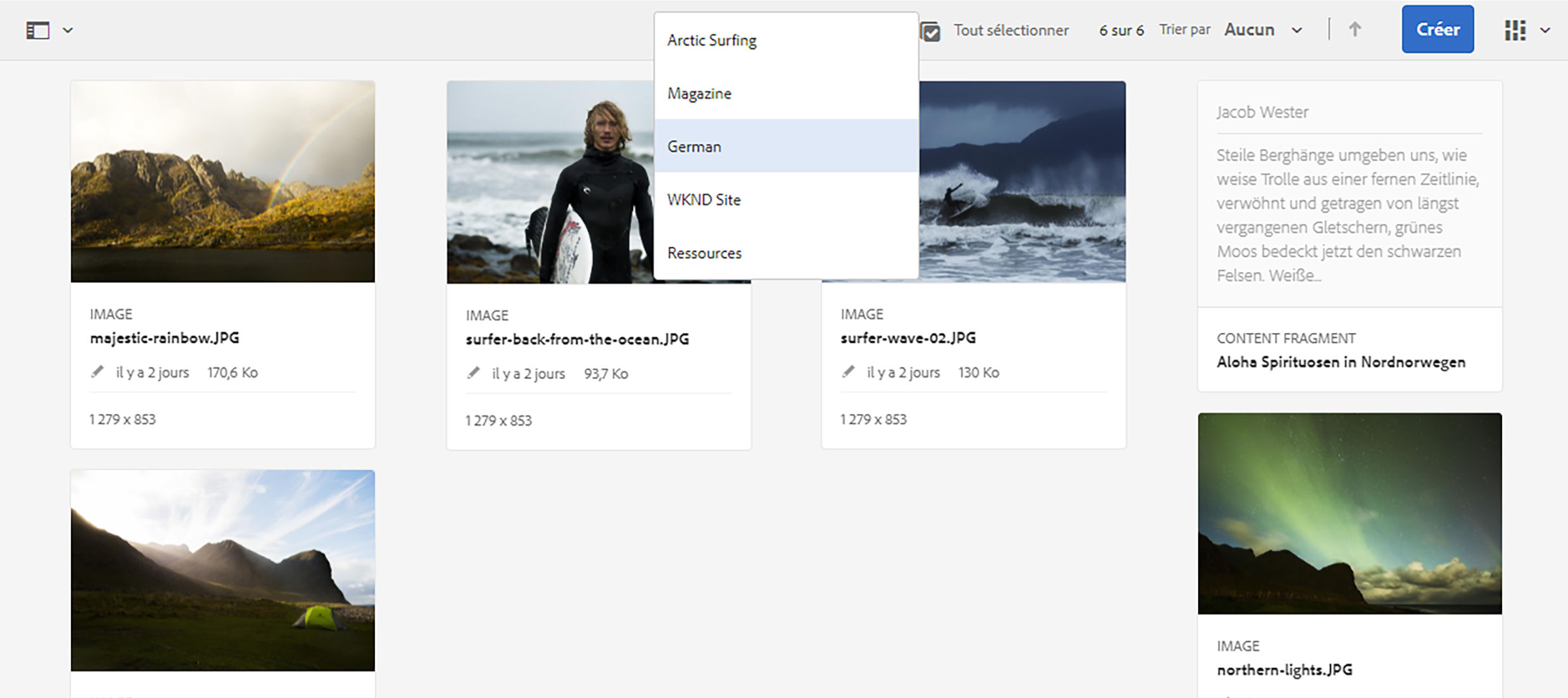Click pencil icon on surfer-wave-02.JPG
1568x698 pixels.
coord(848,372)
